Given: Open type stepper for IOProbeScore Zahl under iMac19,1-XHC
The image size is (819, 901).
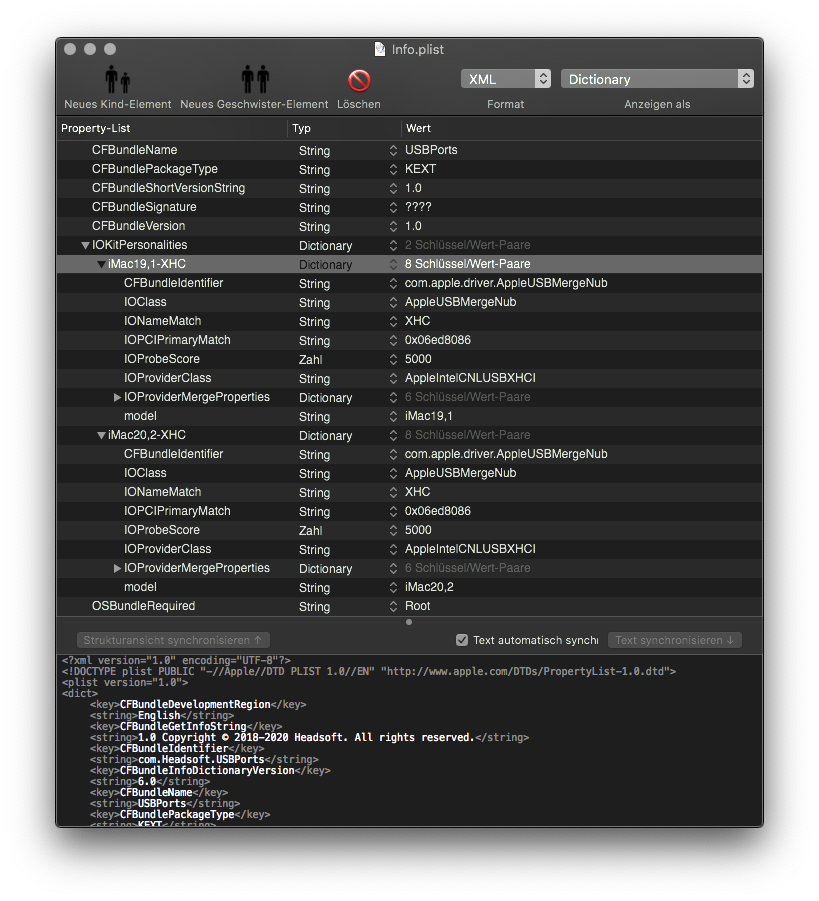Looking at the screenshot, I should pyautogui.click(x=393, y=359).
